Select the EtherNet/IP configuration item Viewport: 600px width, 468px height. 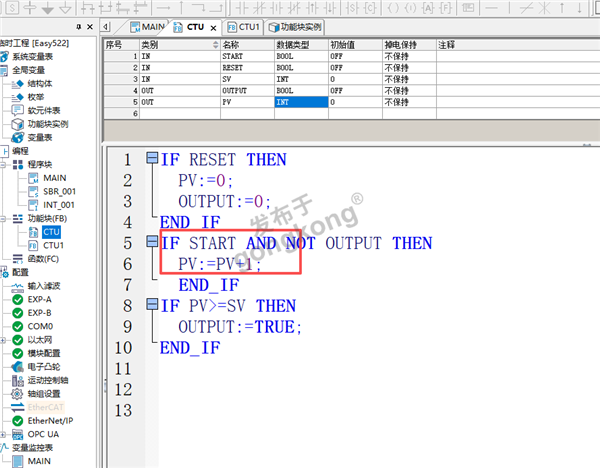tap(52, 421)
